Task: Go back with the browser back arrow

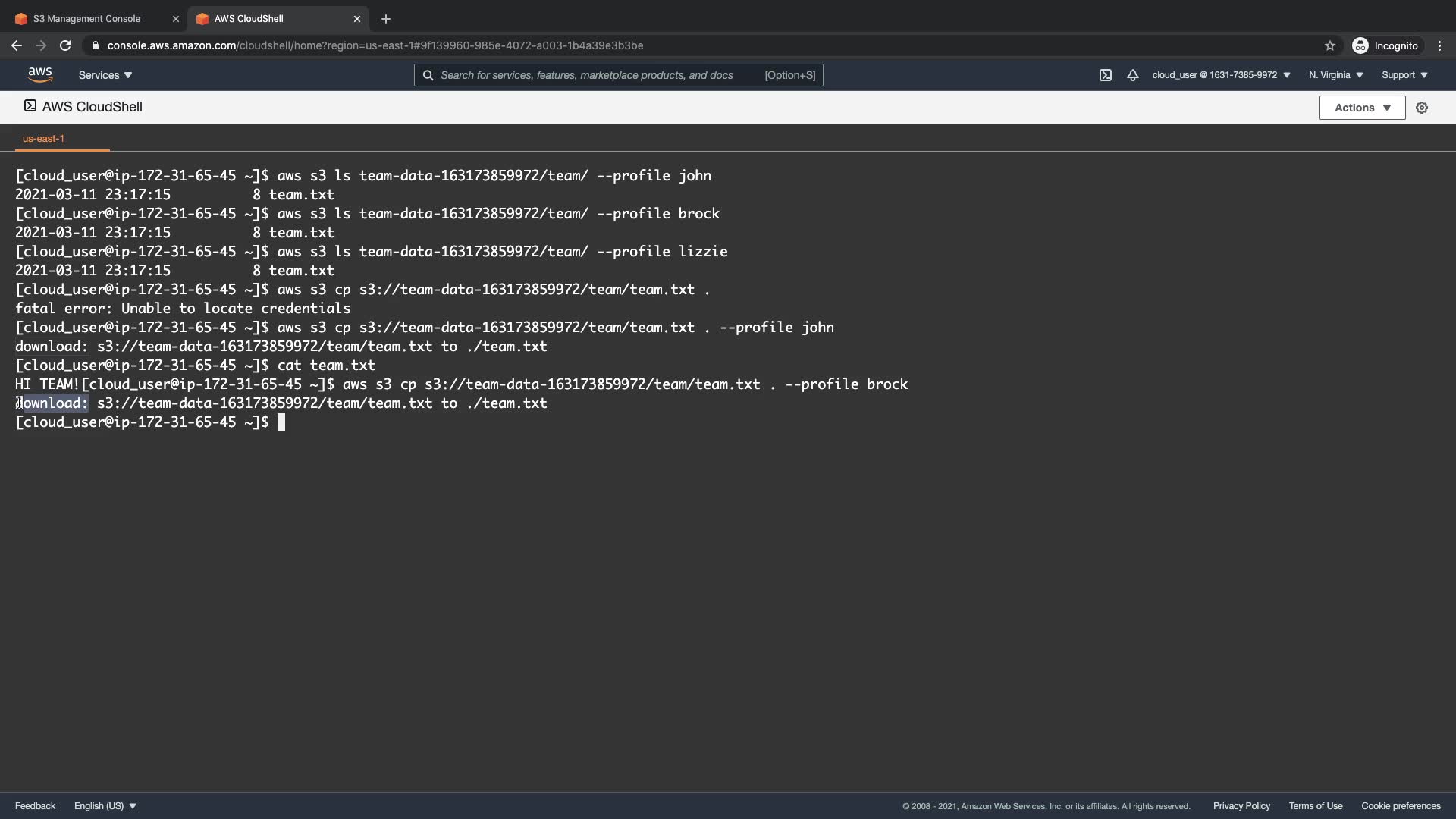Action: click(17, 45)
